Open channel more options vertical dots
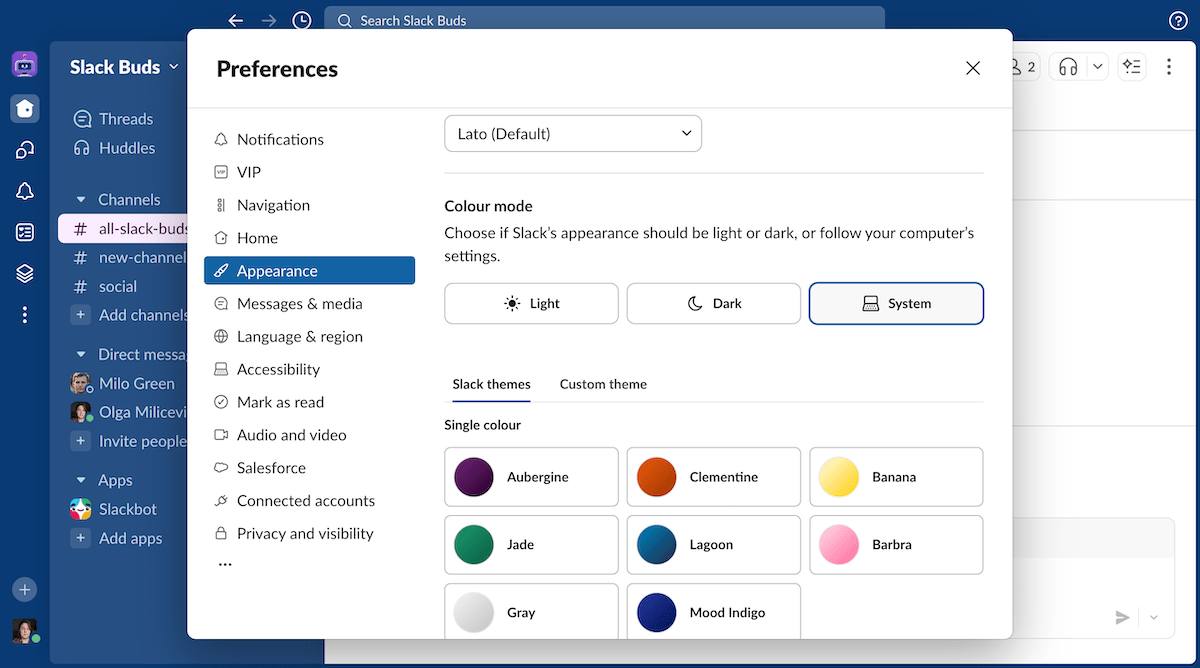Screen dimensions: 1200x668 tap(1168, 67)
